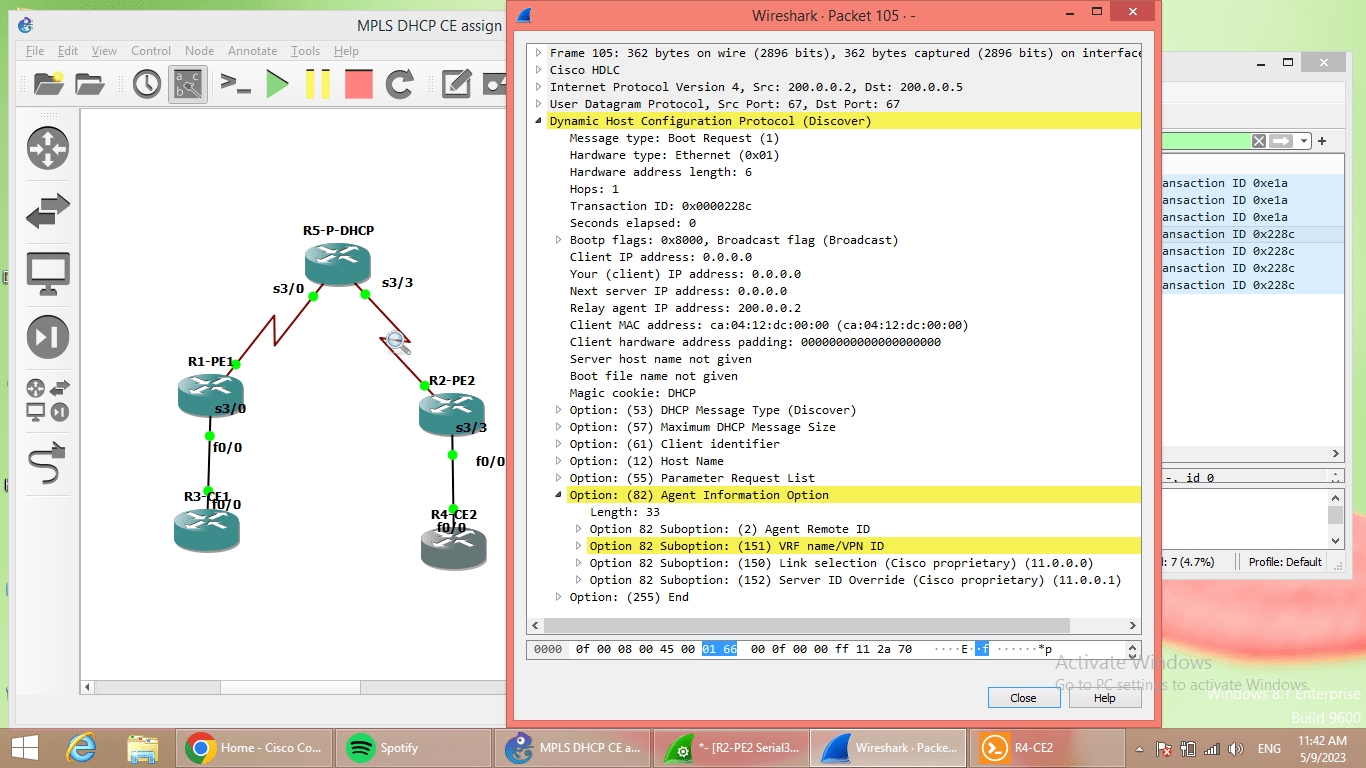Reload all devices using the circular arrow icon
This screenshot has width=1366, height=768.
tap(400, 85)
